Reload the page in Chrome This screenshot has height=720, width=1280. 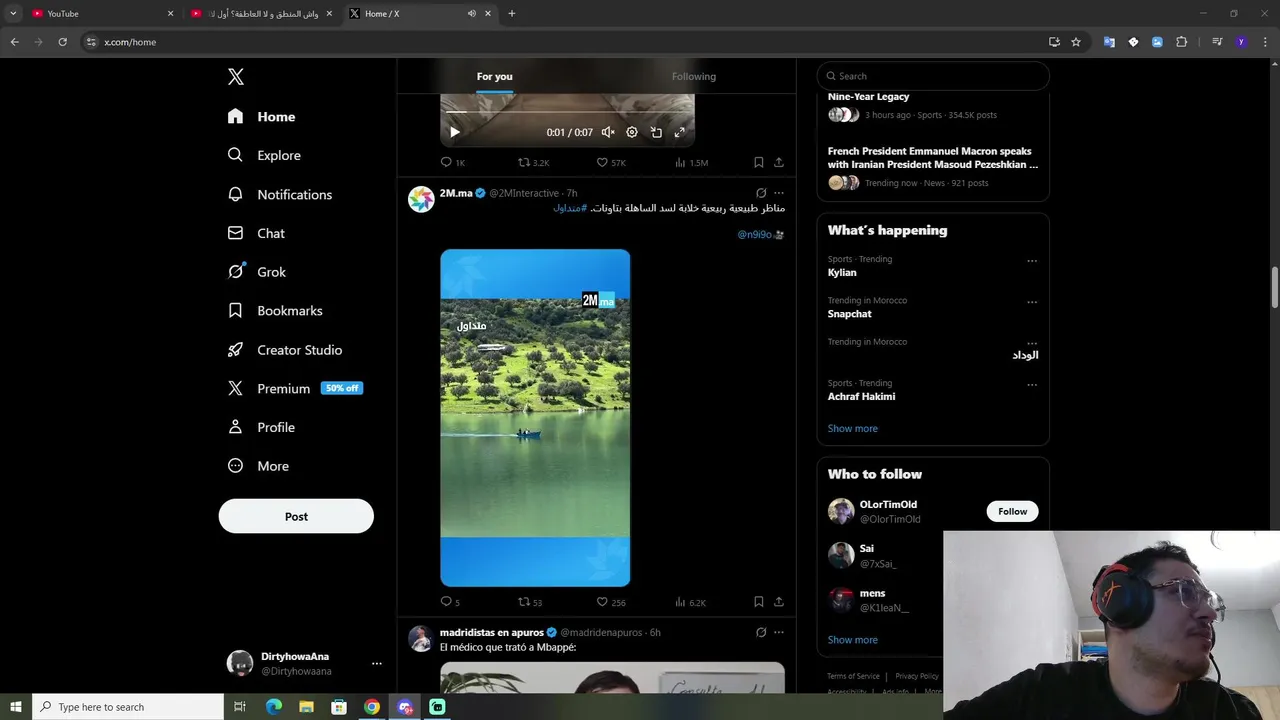pos(62,42)
